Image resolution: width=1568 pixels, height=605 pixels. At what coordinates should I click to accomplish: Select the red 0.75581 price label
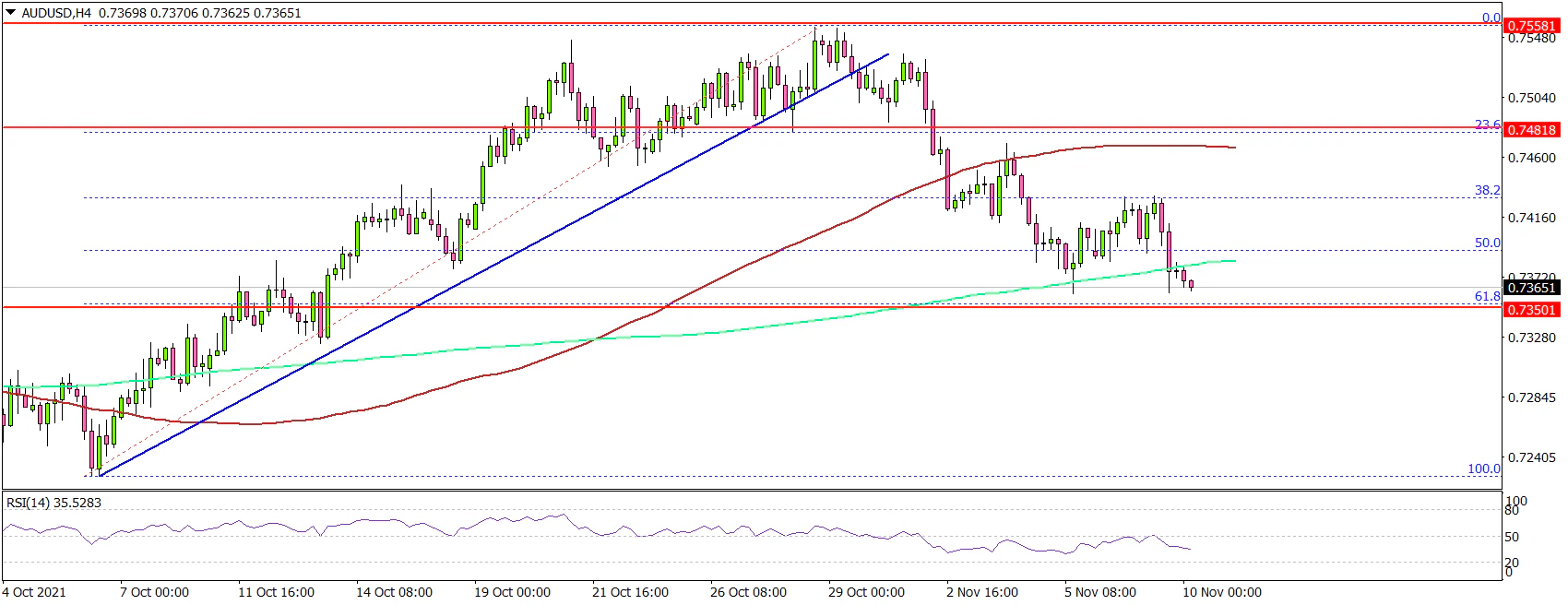click(x=1531, y=26)
